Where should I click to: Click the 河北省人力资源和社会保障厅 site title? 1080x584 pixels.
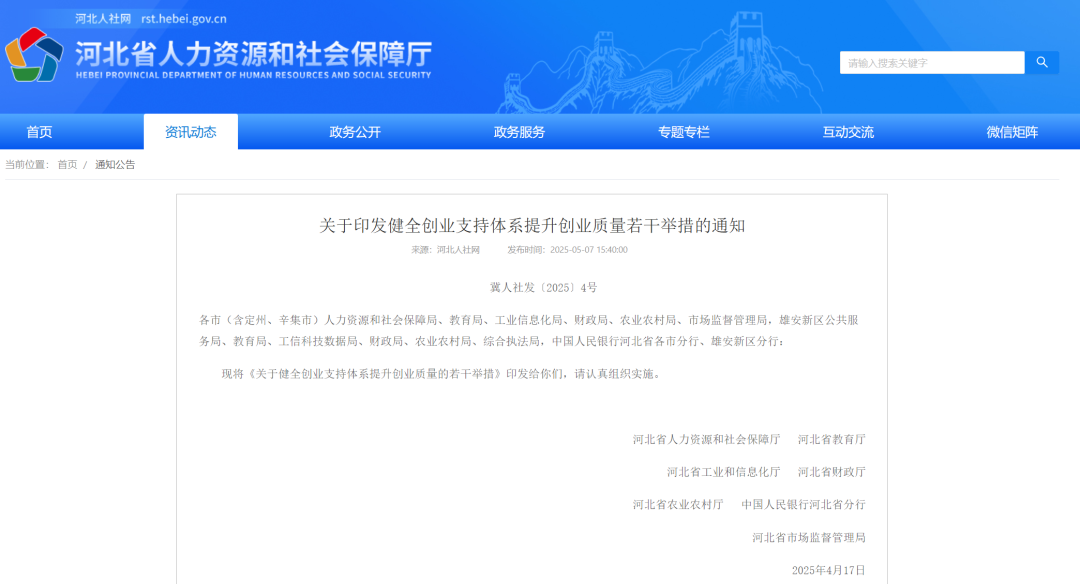pos(253,54)
